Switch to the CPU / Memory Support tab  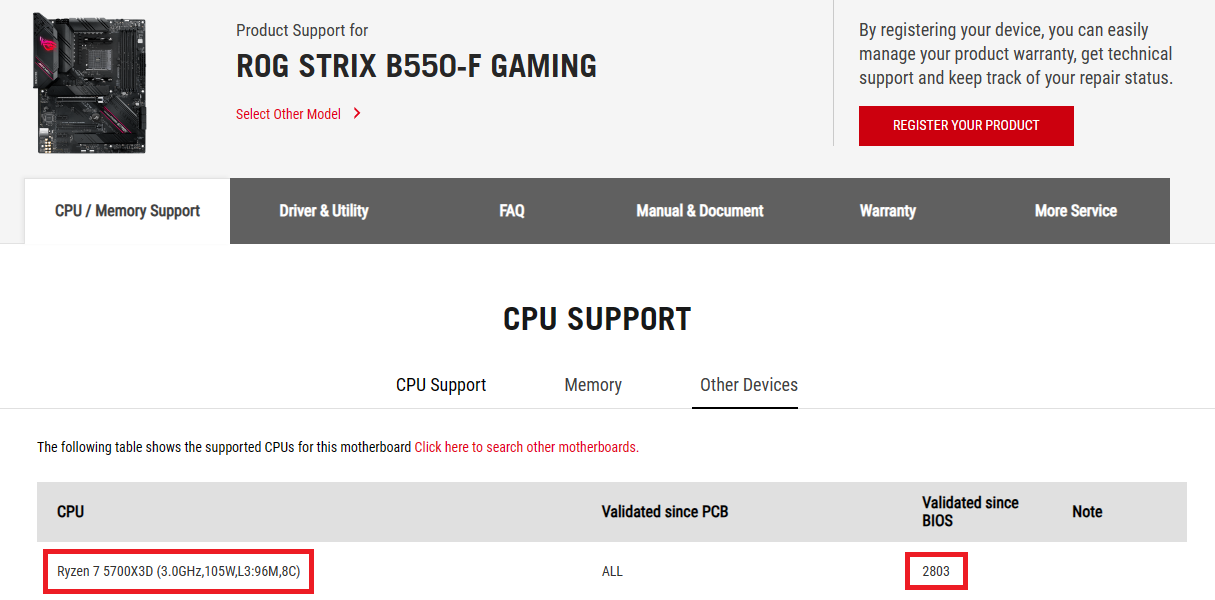coord(127,211)
